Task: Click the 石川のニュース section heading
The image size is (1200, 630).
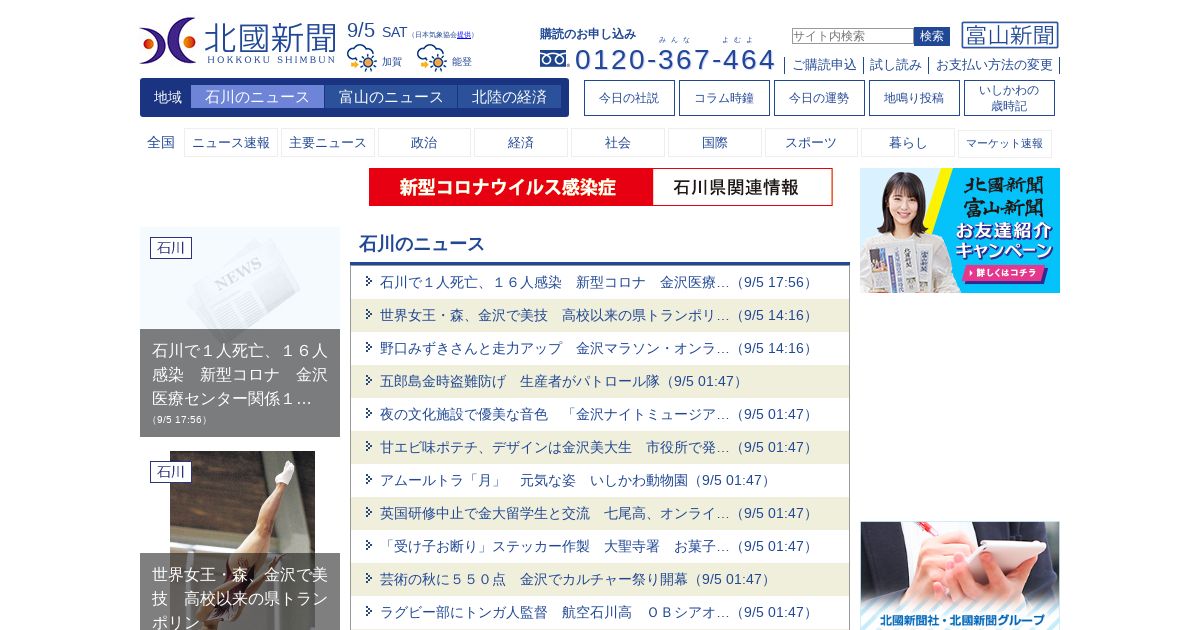Action: click(x=422, y=244)
